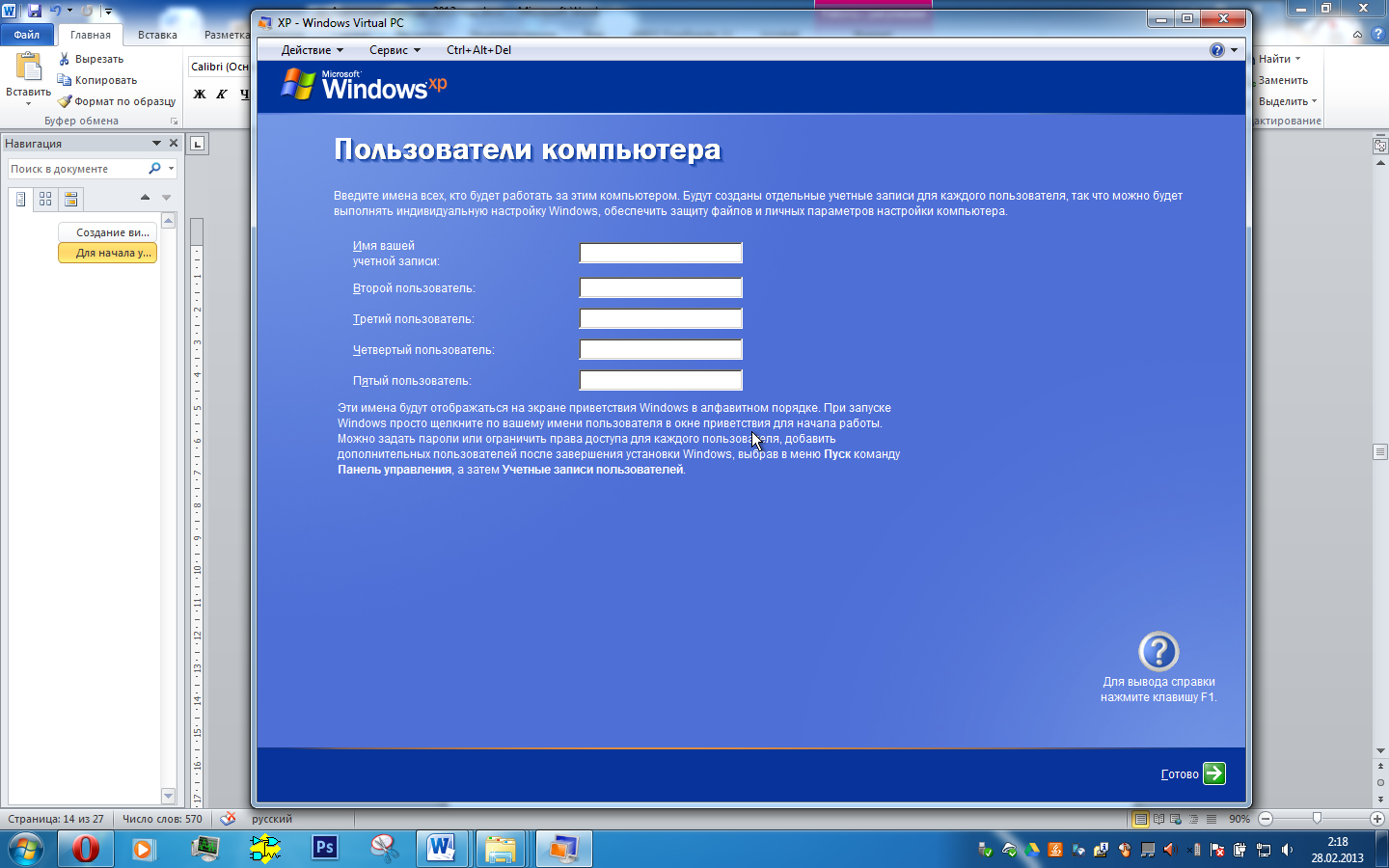Click the ruler tab selector box
The height and width of the screenshot is (868, 1389).
click(197, 144)
